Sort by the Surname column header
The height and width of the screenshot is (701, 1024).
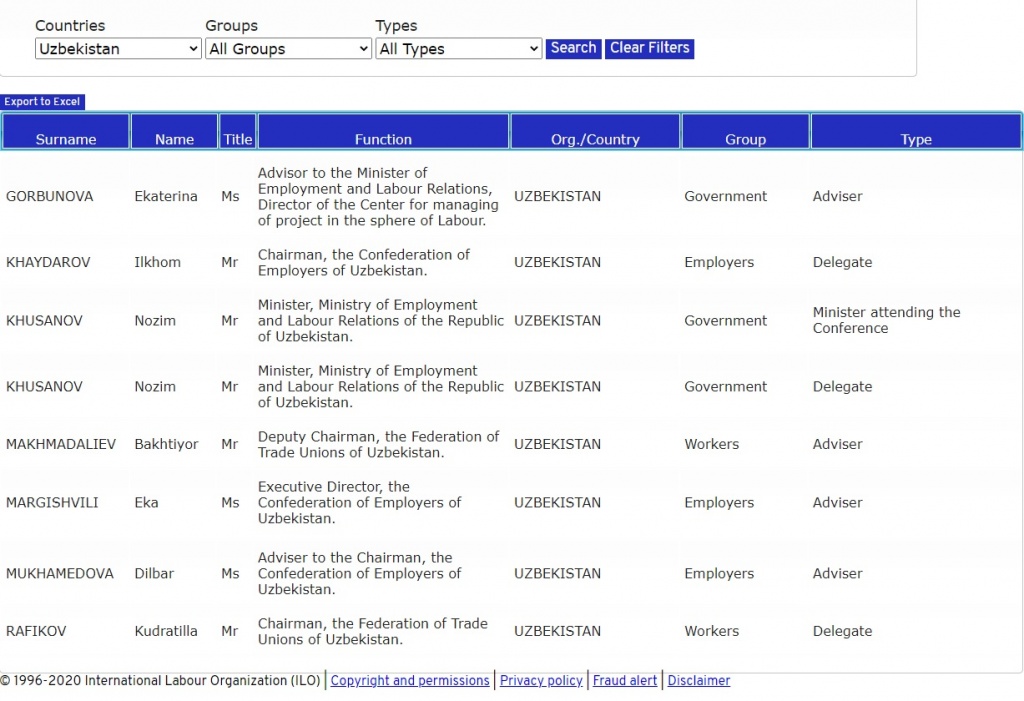tap(66, 139)
